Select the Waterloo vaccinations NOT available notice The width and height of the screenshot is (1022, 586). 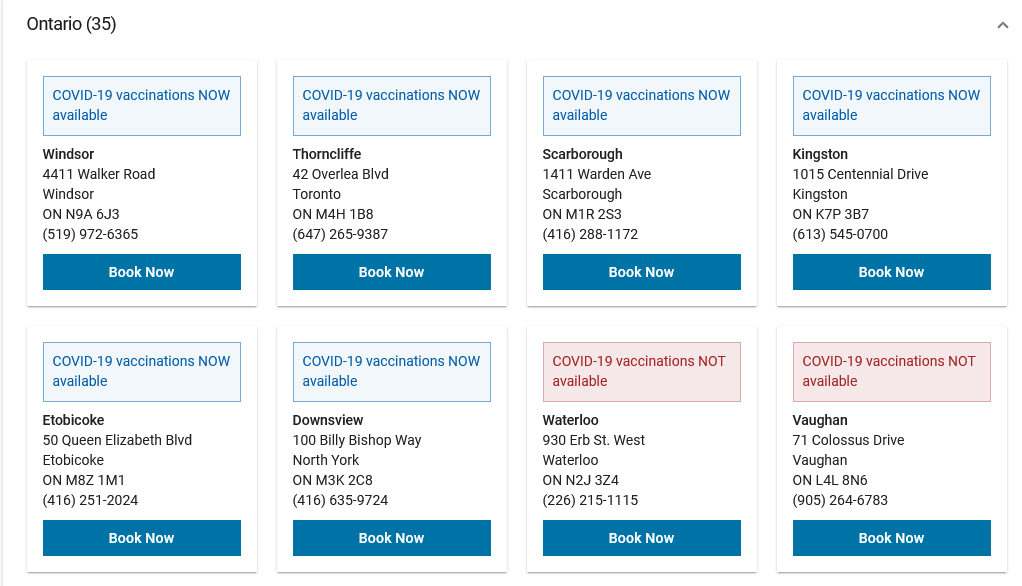point(641,372)
